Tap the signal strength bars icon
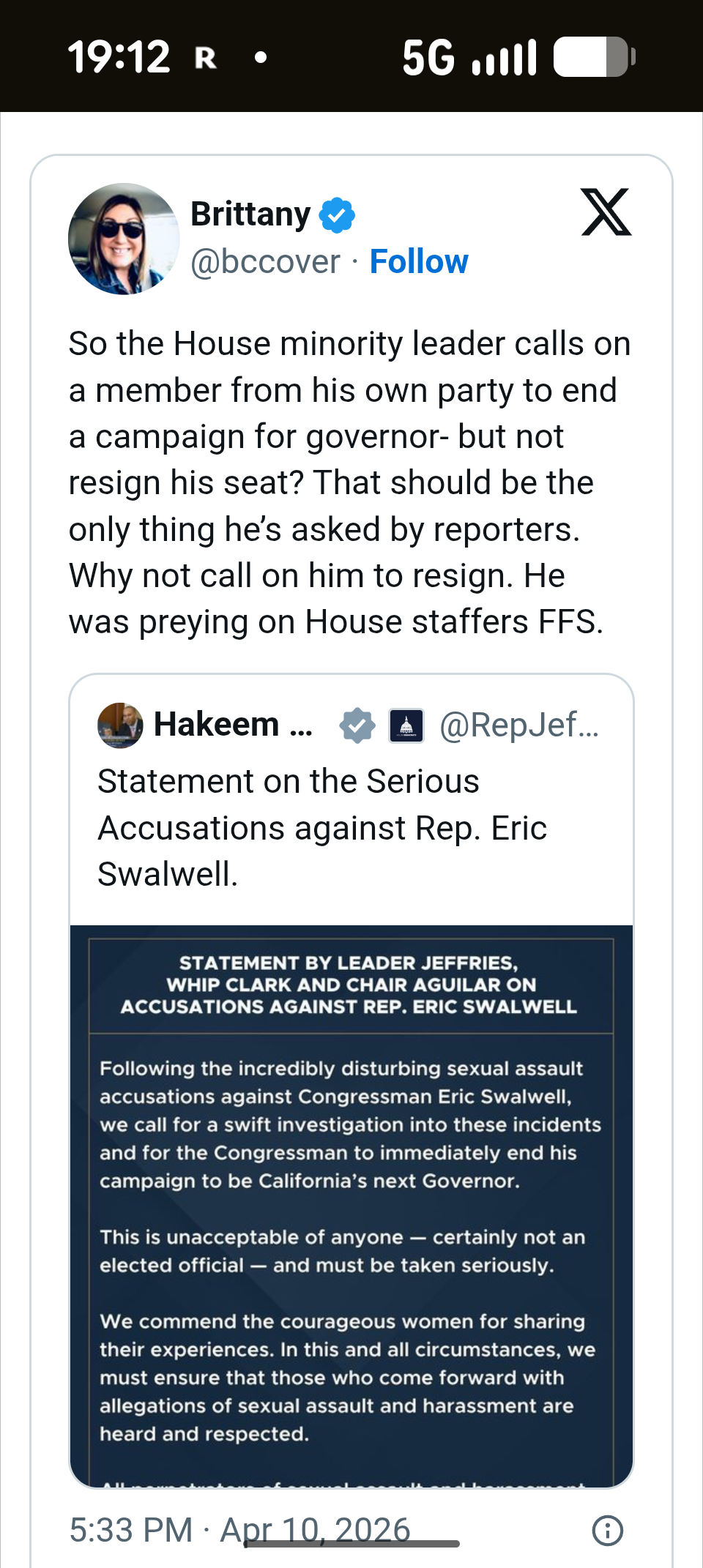The height and width of the screenshot is (1568, 703). 505,59
